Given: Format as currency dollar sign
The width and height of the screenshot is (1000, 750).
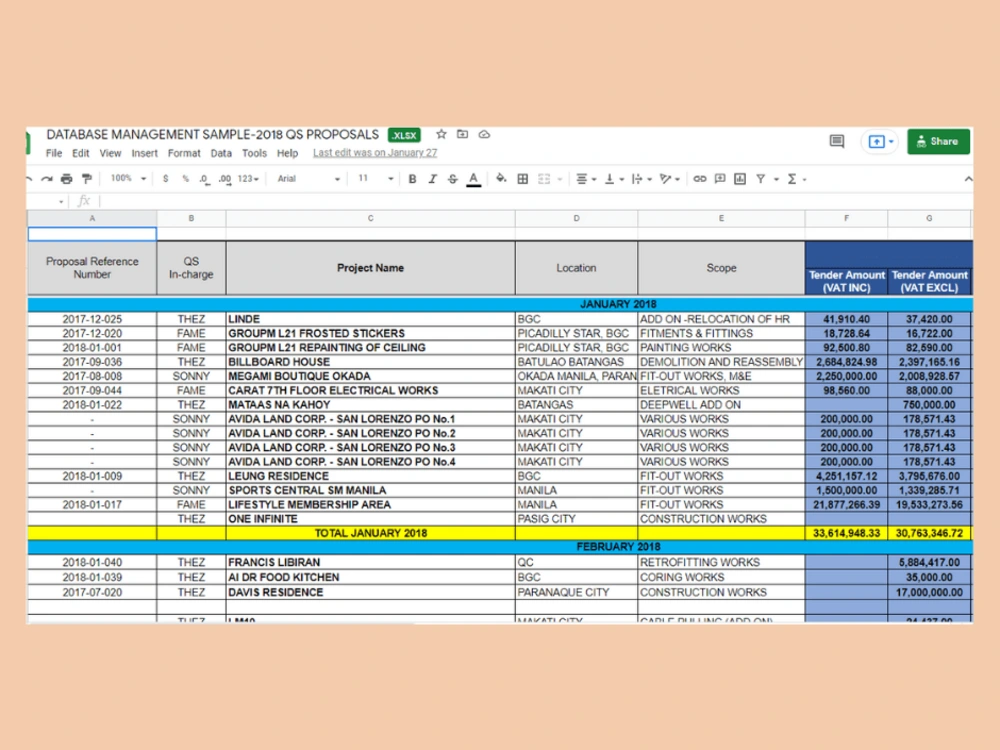Looking at the screenshot, I should [x=165, y=179].
